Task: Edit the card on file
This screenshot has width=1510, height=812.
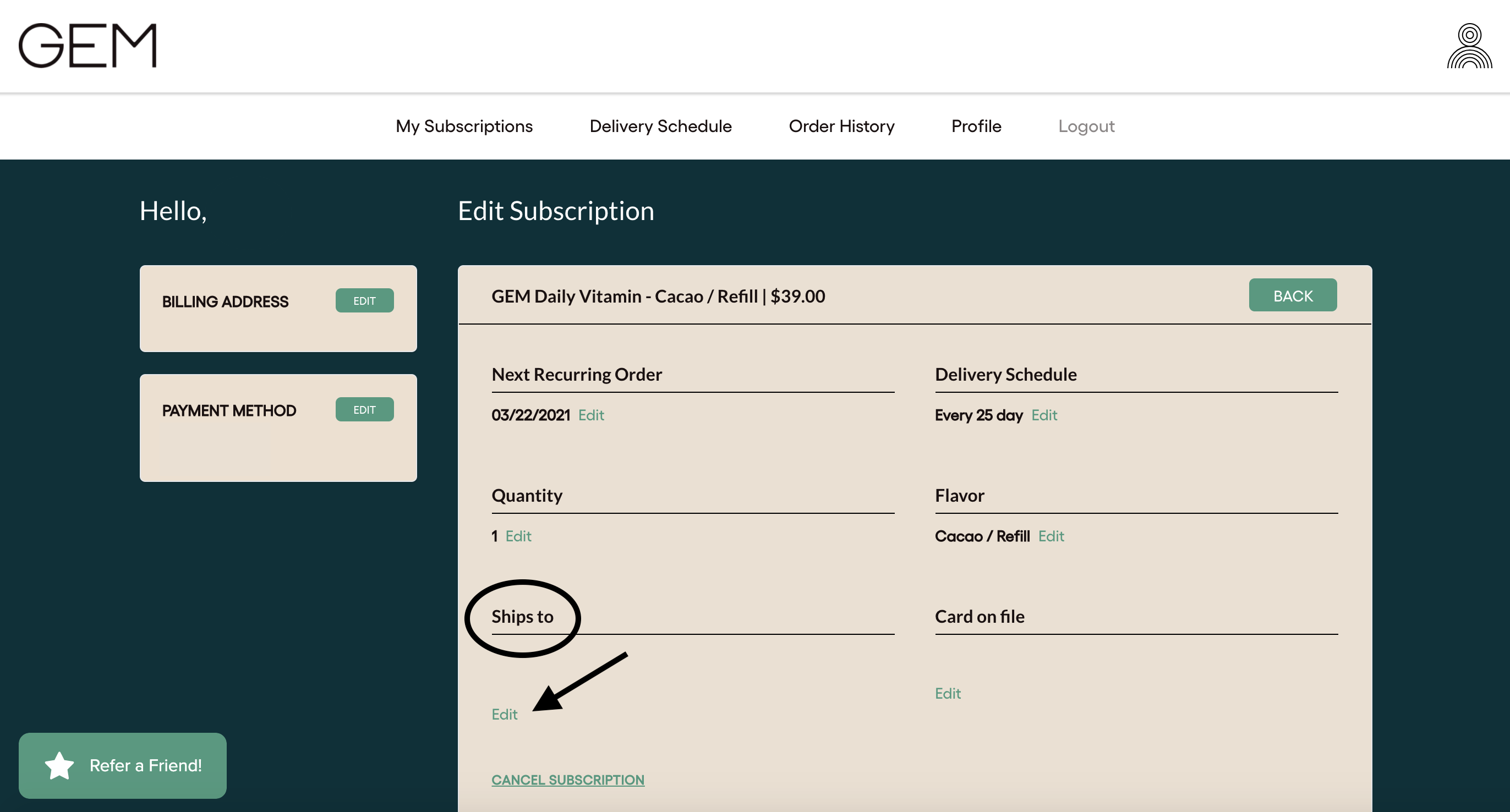Action: click(x=947, y=694)
